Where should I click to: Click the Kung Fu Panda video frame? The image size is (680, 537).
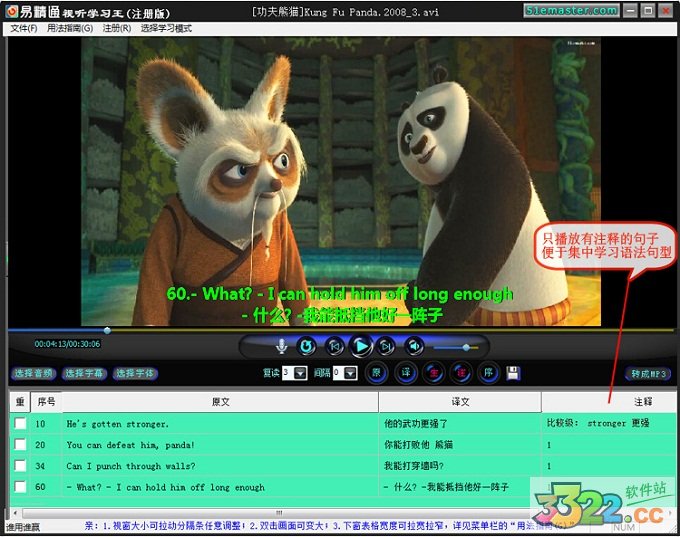341,181
